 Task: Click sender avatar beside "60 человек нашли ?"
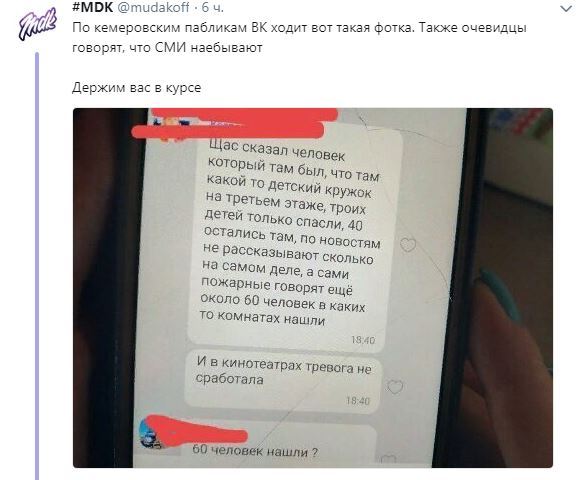pos(150,434)
